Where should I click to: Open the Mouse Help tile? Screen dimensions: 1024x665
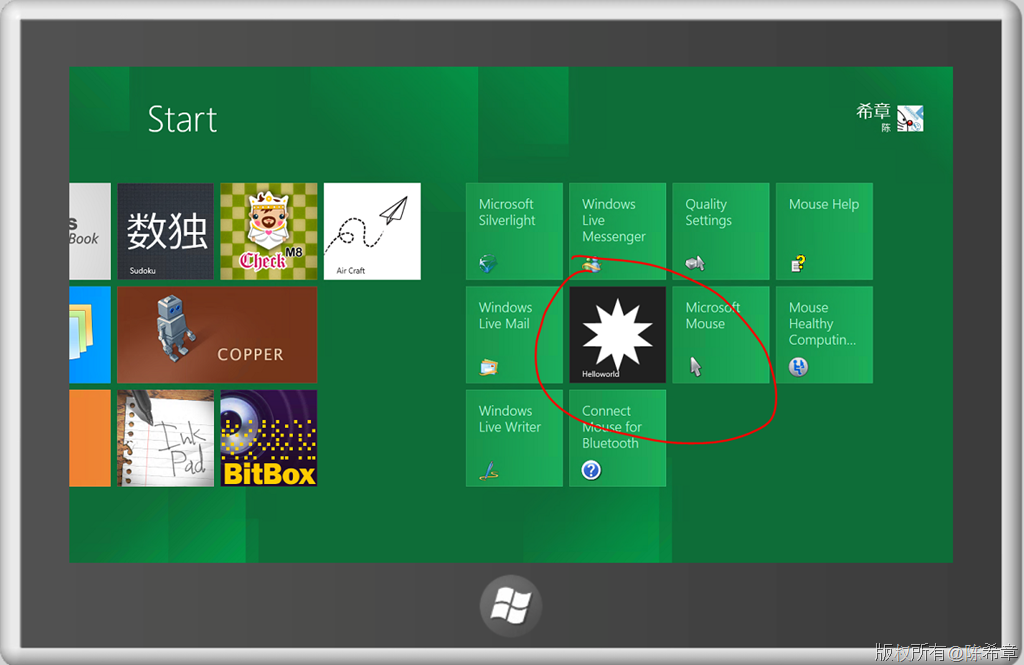(x=824, y=231)
